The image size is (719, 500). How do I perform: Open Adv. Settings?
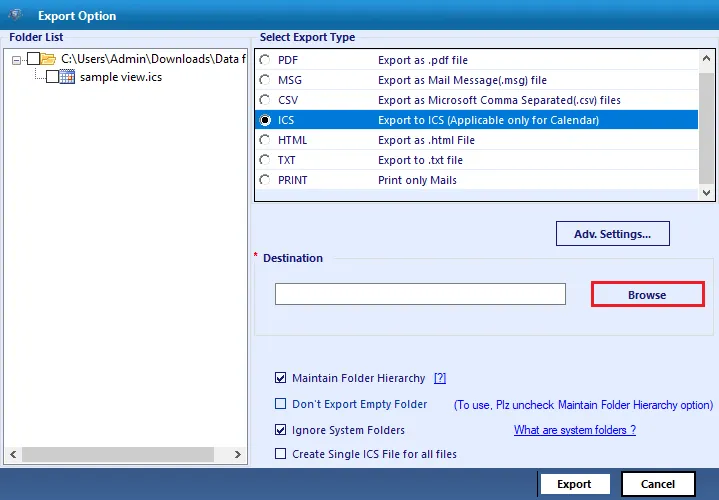tap(613, 234)
